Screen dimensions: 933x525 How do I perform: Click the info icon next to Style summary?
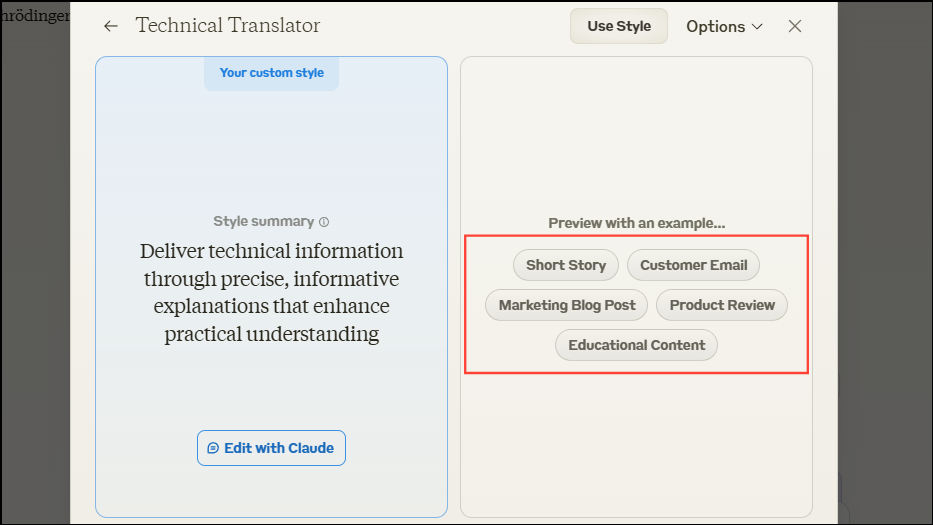(324, 222)
